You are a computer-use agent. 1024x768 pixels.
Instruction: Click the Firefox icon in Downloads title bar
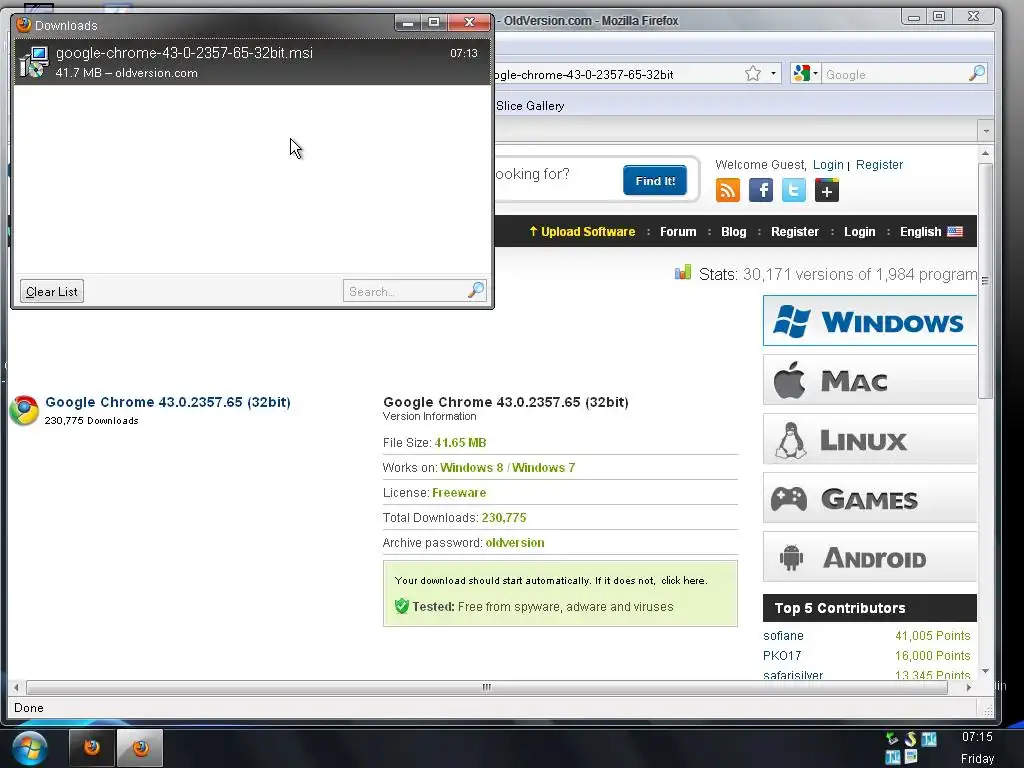tap(24, 25)
